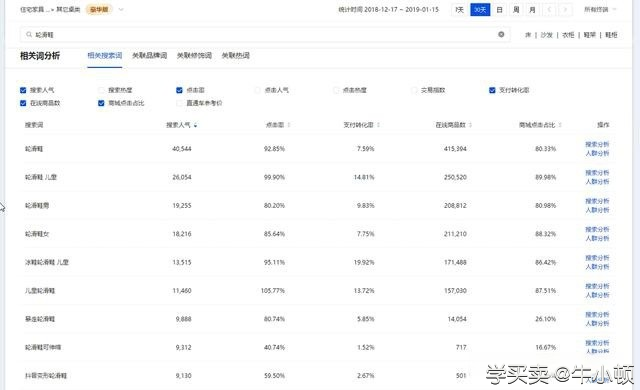
Task: Sort by the 点击率 column icon
Action: tap(289, 125)
